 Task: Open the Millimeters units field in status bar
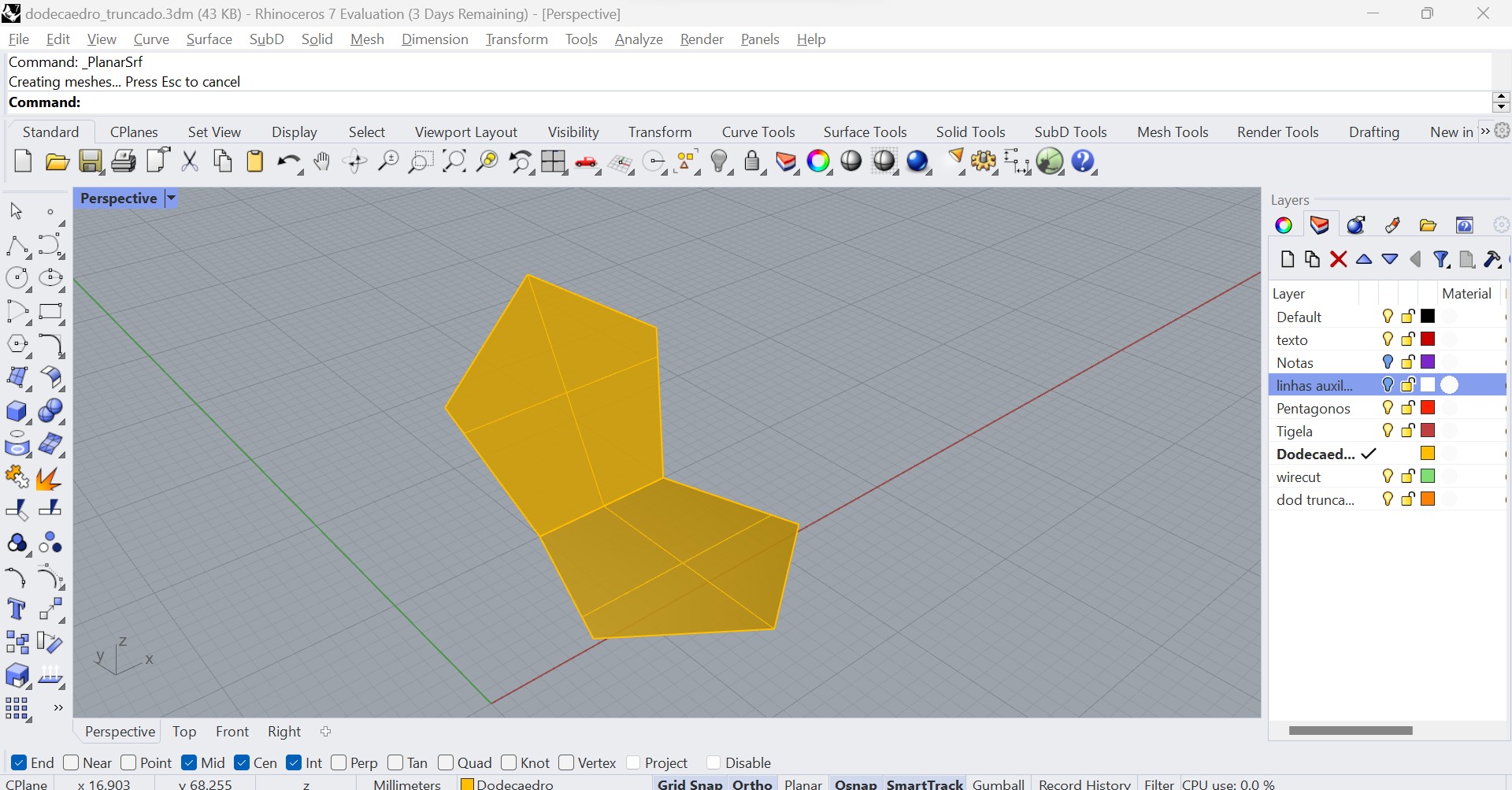[407, 784]
